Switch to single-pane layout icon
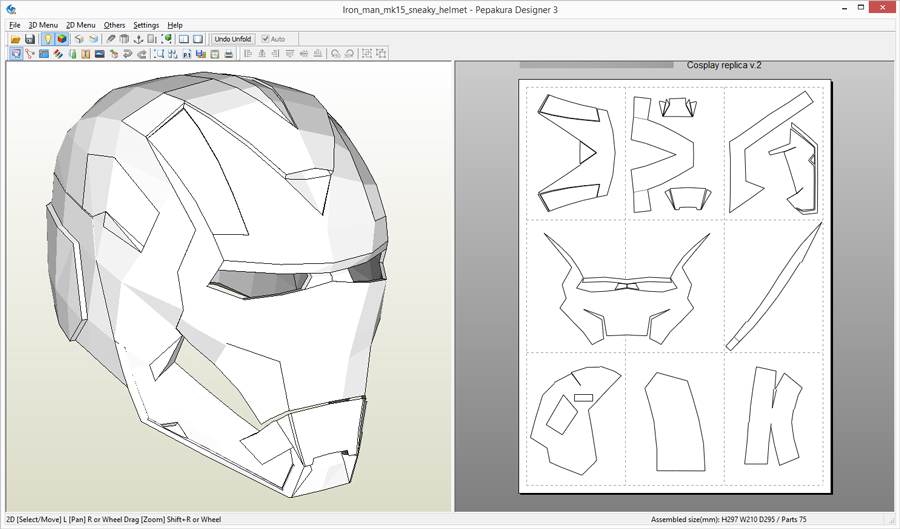This screenshot has height=529, width=900. tap(198, 39)
